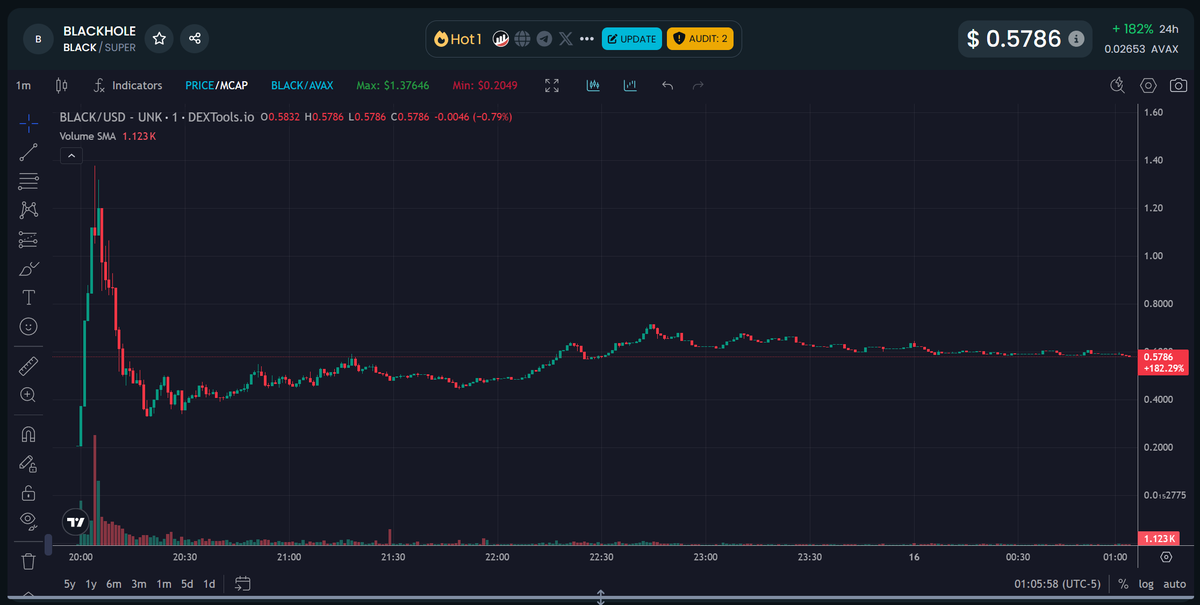1200x605 pixels.
Task: Toggle auto scale mode
Action: point(1174,584)
